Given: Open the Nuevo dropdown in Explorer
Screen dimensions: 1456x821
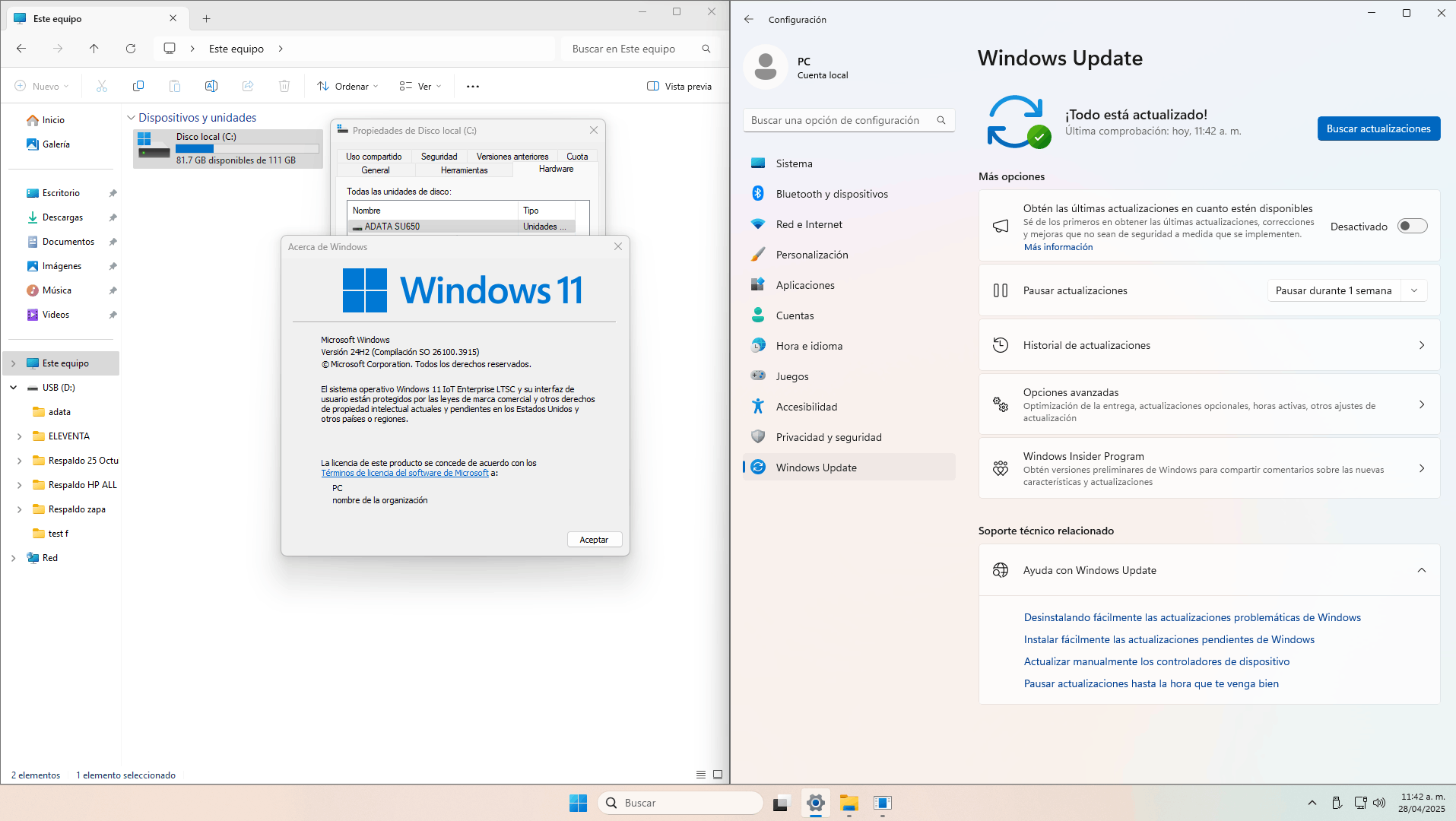Looking at the screenshot, I should tap(42, 87).
